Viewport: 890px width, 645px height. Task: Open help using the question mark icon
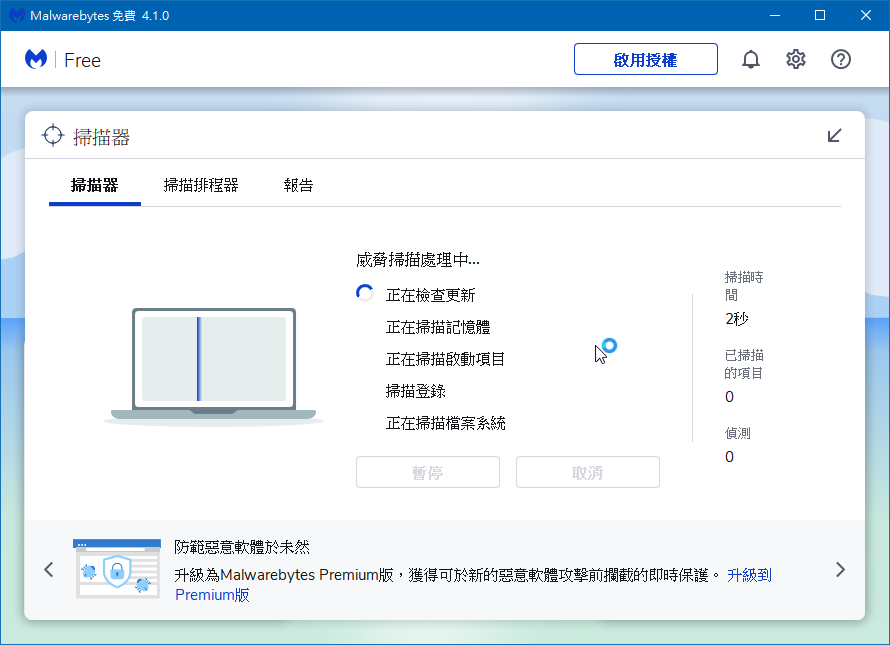[x=840, y=59]
